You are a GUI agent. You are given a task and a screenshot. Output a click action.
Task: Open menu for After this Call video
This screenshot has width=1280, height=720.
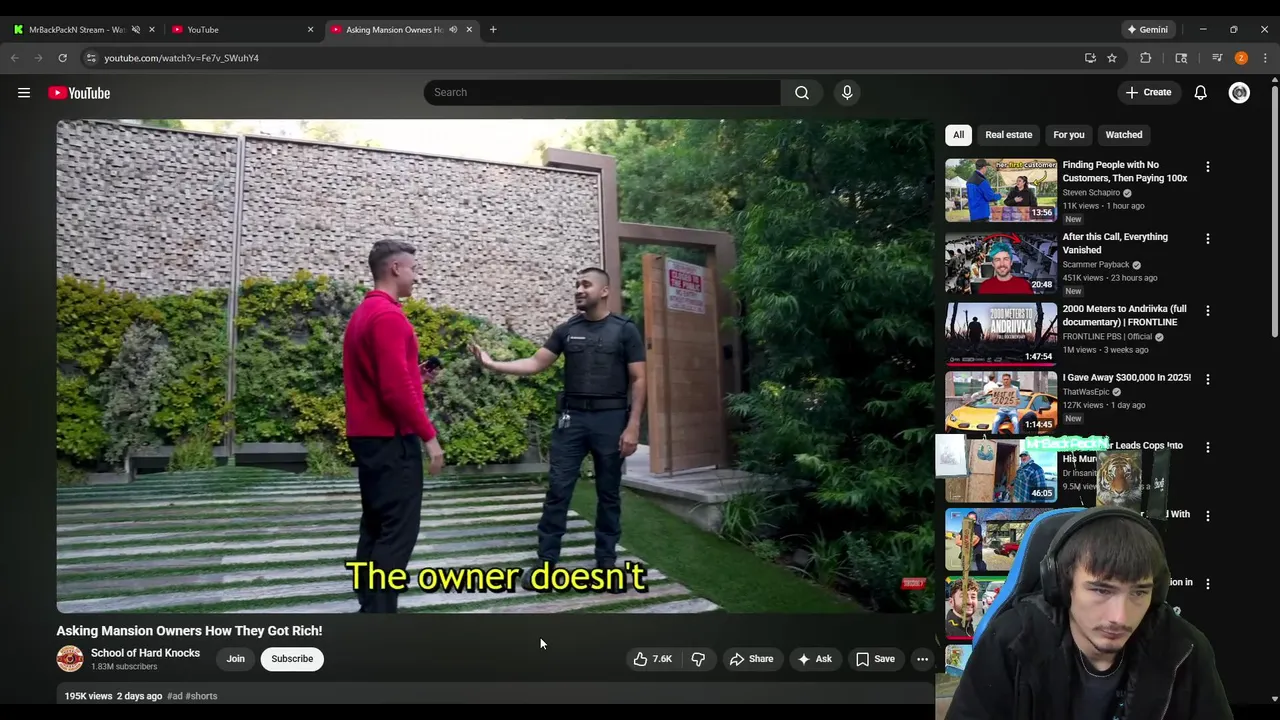(x=1207, y=239)
